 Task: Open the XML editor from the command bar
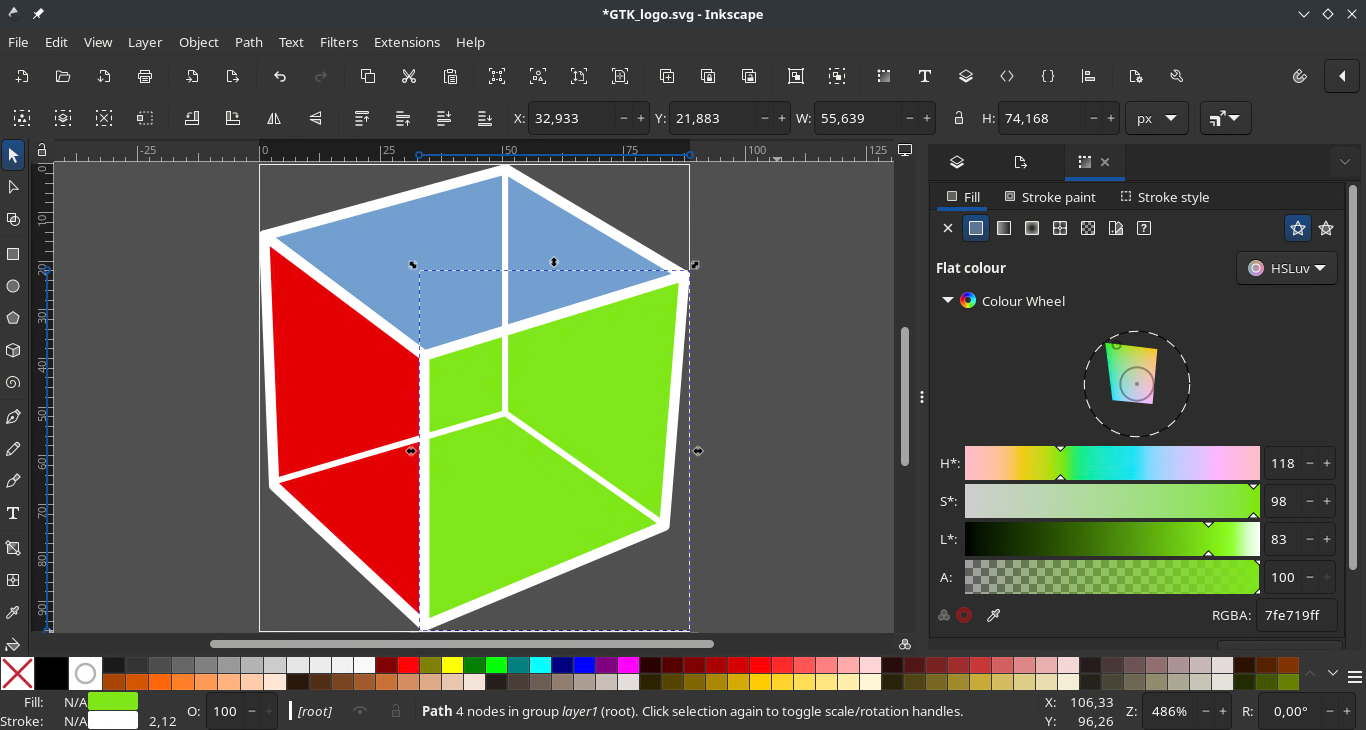tap(1006, 76)
